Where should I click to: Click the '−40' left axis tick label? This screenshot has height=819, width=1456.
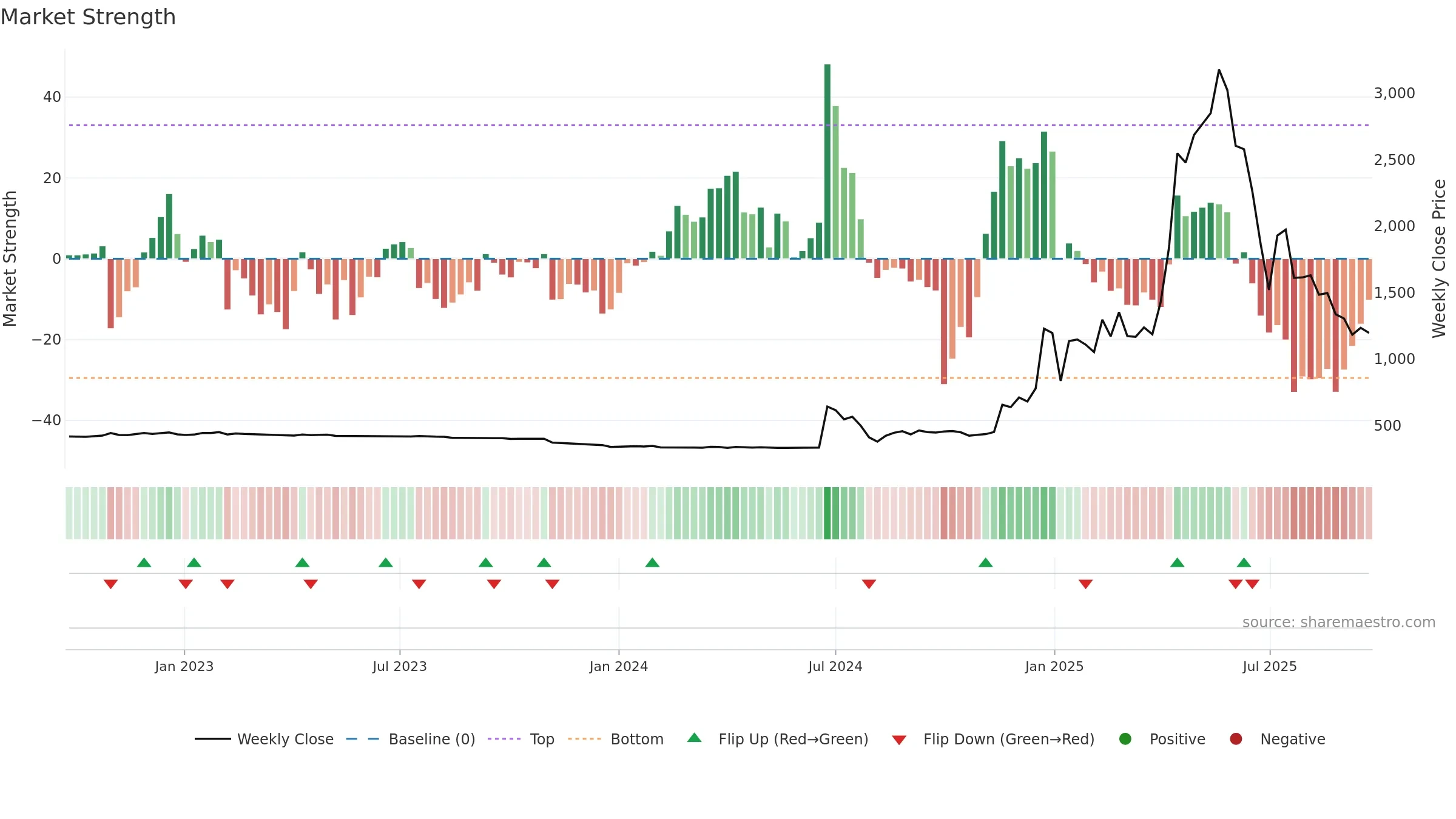46,420
